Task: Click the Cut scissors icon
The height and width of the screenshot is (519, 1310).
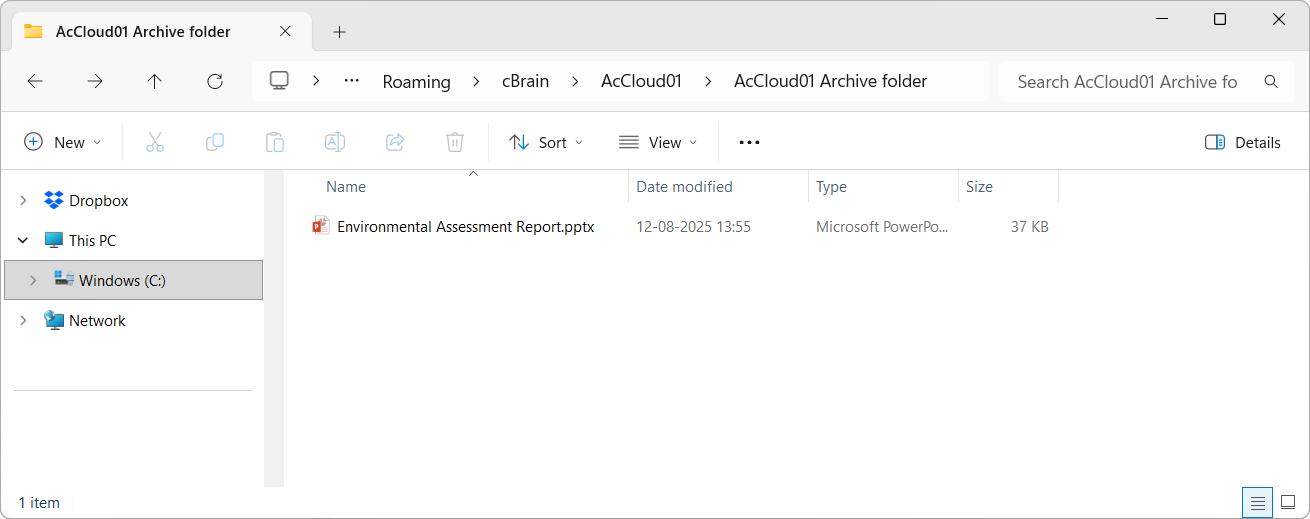Action: [155, 142]
